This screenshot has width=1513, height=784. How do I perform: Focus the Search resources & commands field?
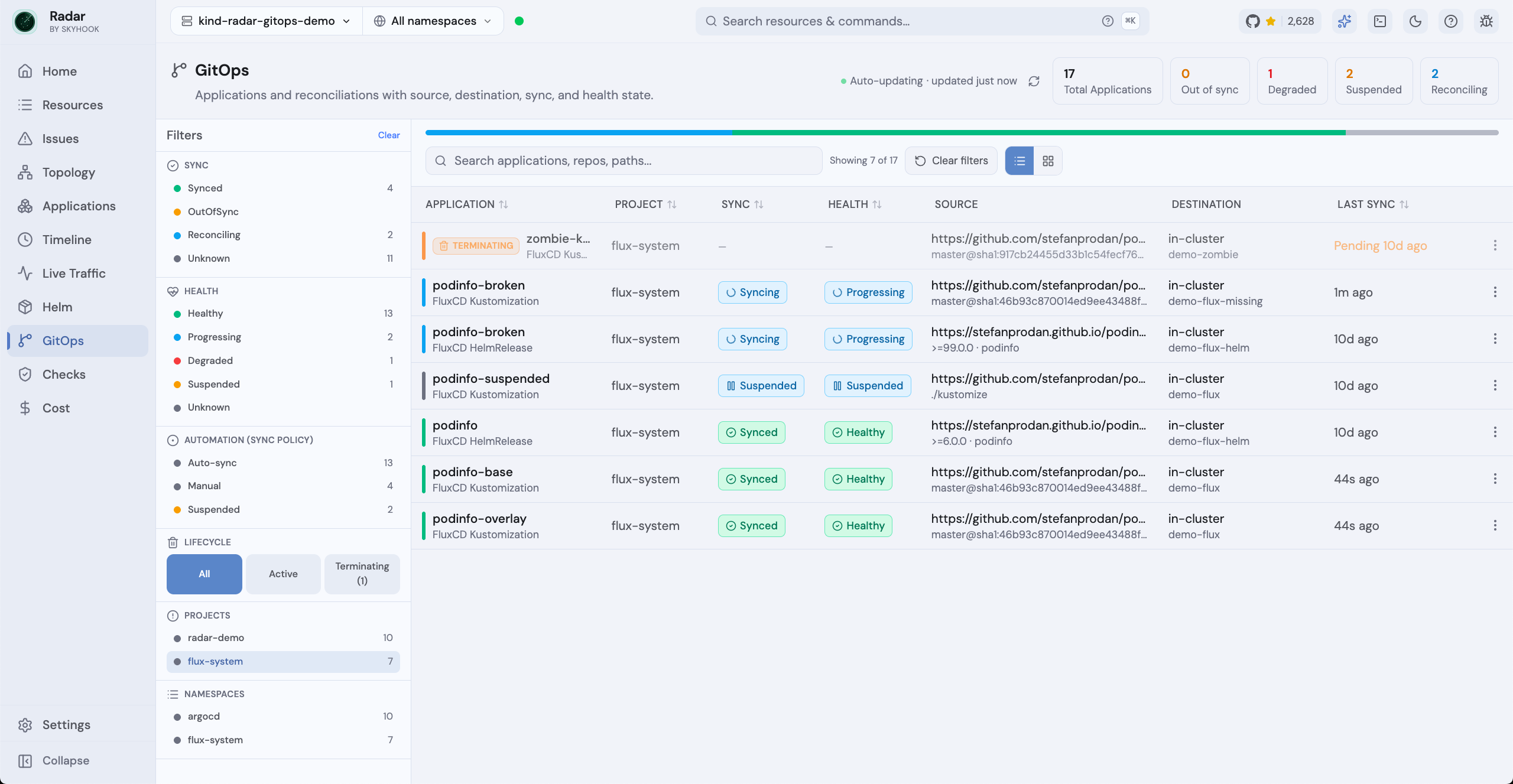coord(922,21)
